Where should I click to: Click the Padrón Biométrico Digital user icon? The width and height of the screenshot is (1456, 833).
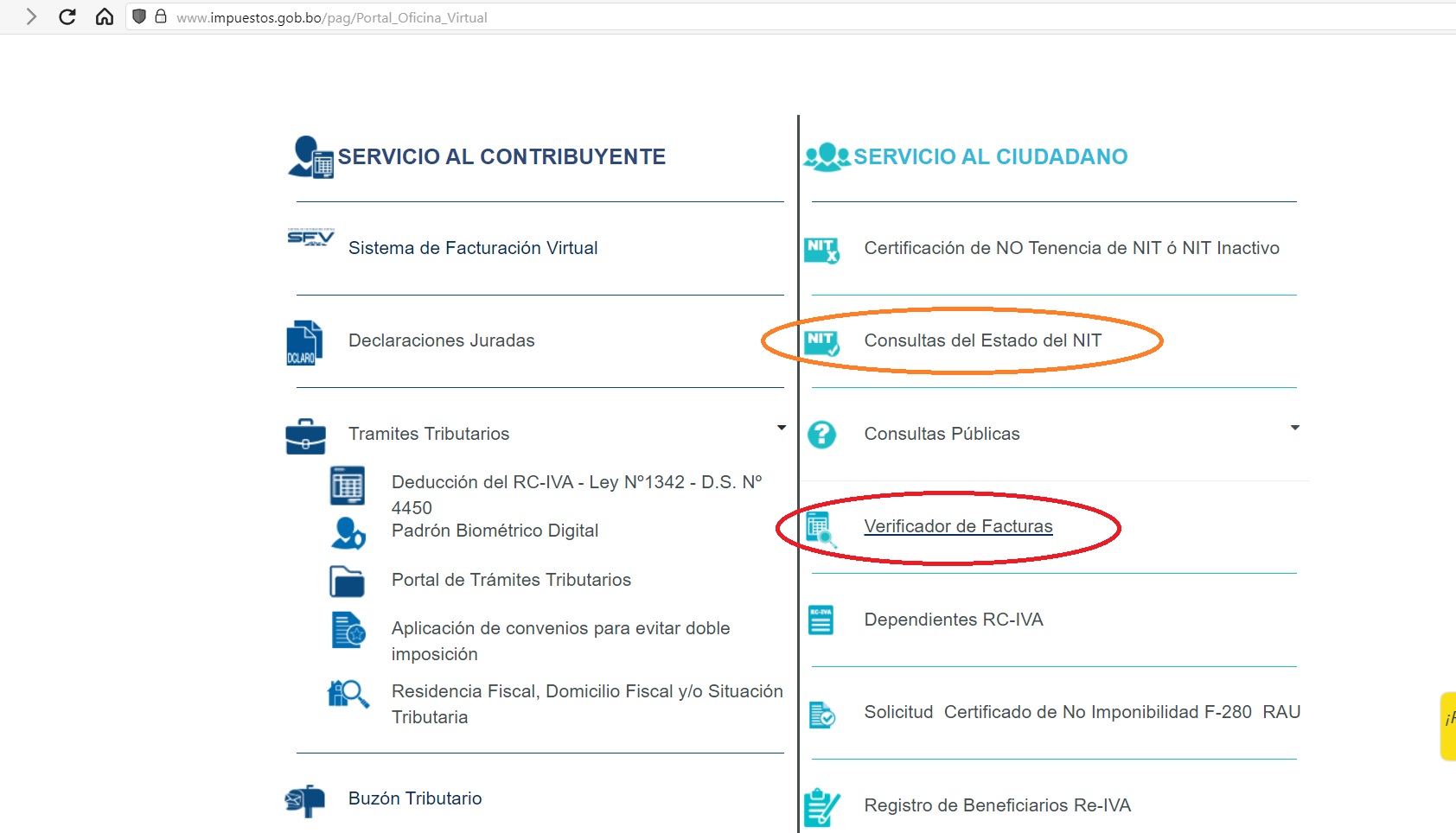[x=348, y=533]
